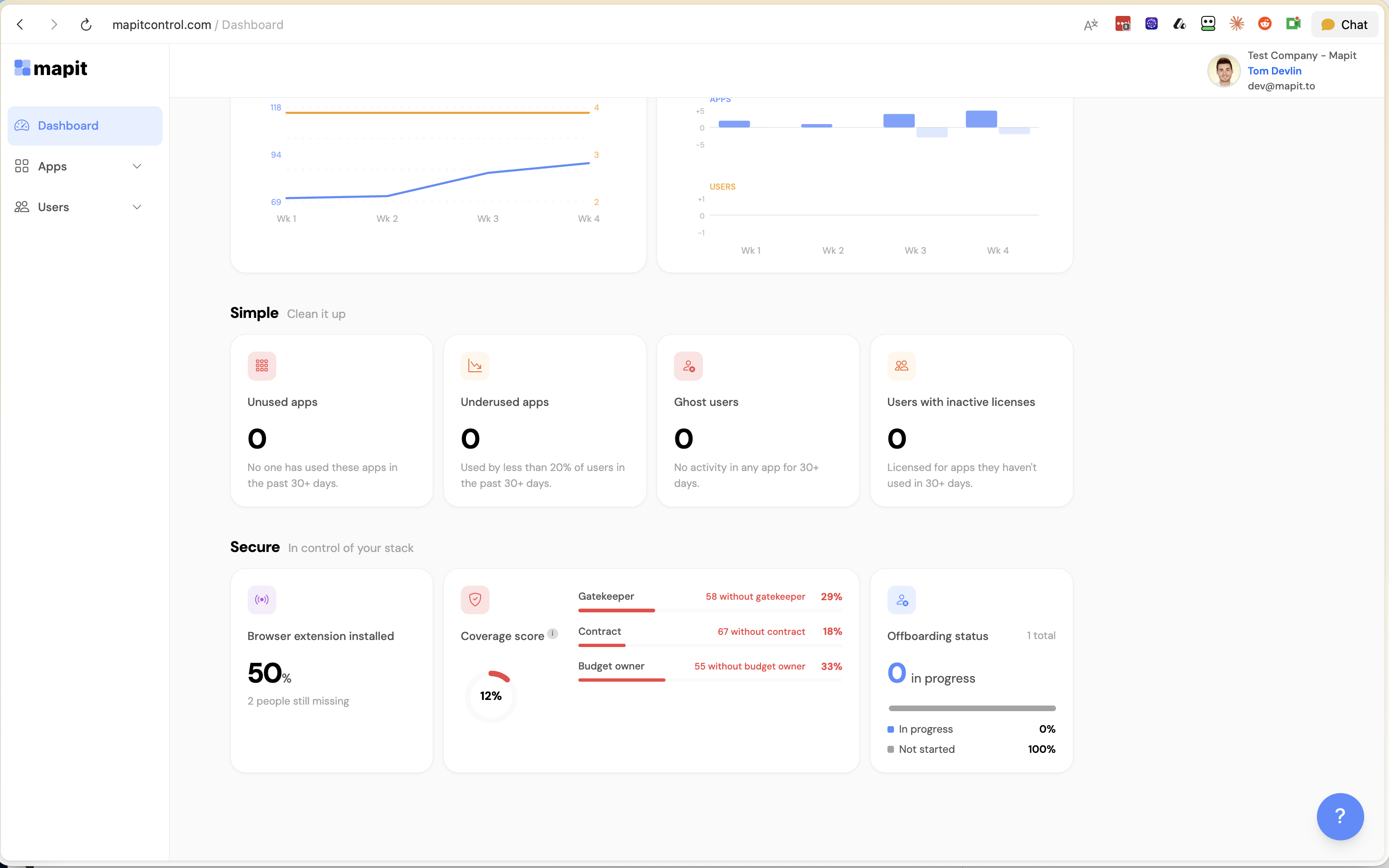
Task: Click the Underused apps chart icon
Action: (475, 366)
